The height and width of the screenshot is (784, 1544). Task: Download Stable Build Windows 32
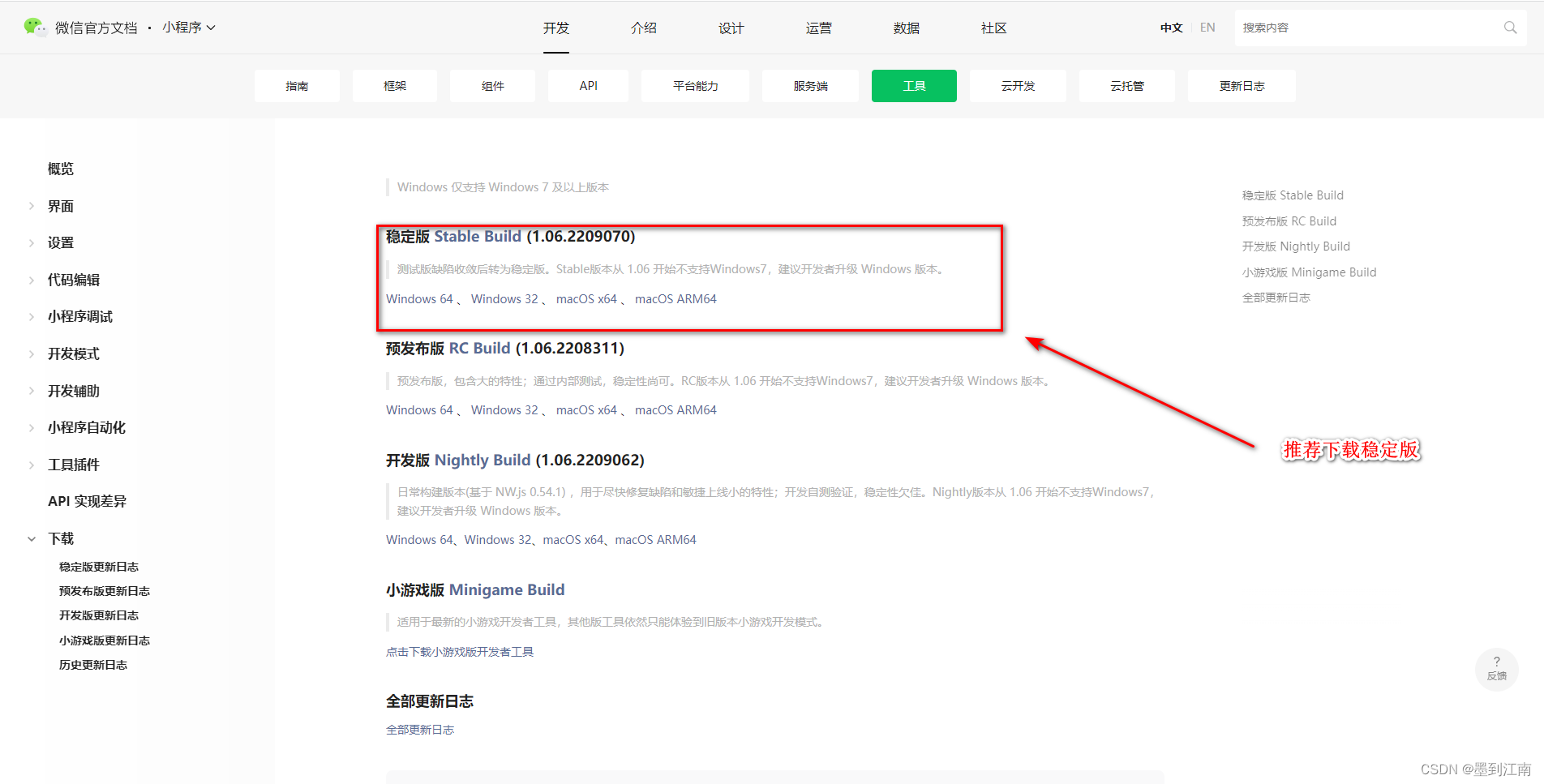(x=504, y=299)
